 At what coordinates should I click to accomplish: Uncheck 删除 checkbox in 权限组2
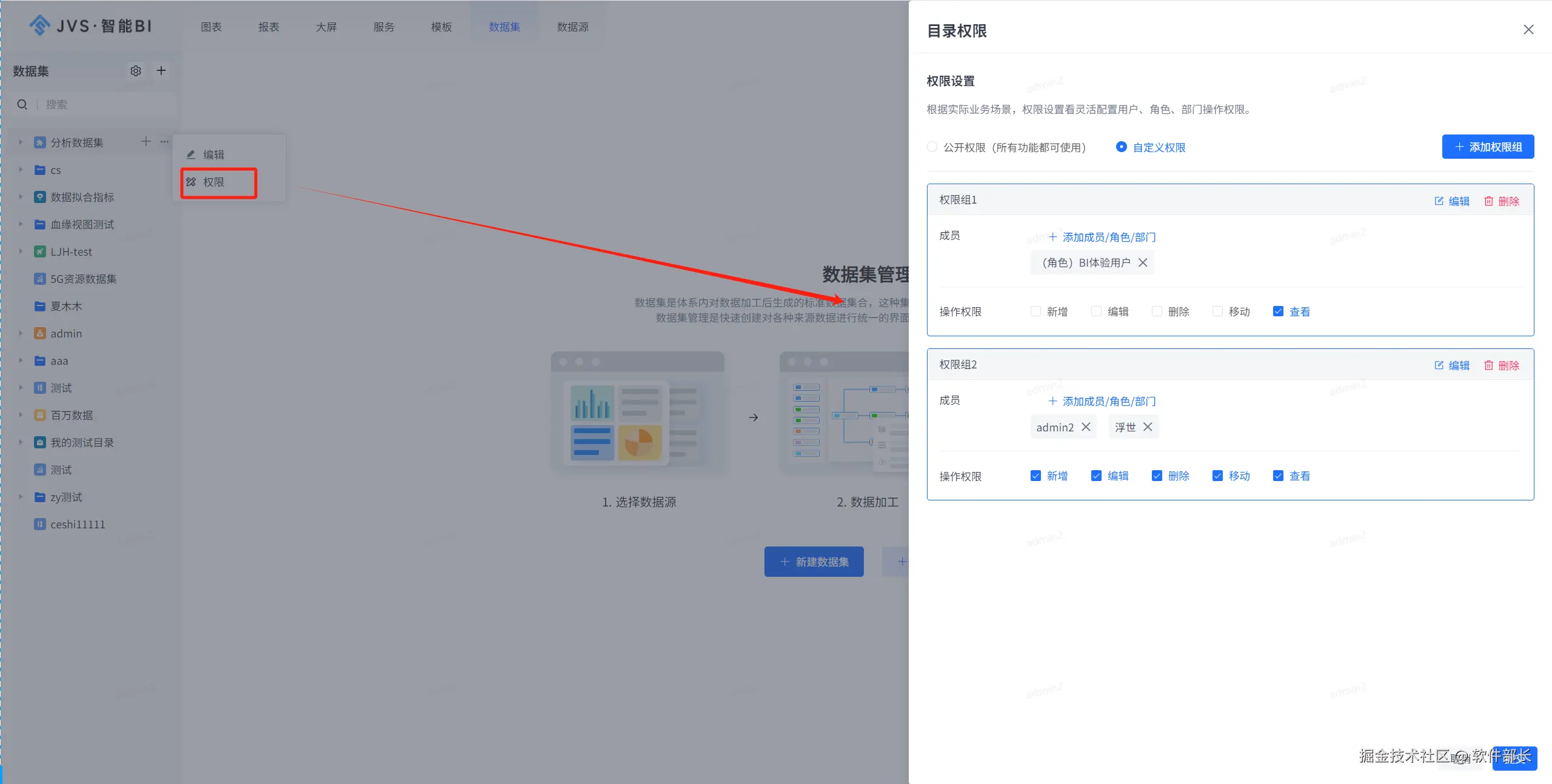click(x=1157, y=476)
